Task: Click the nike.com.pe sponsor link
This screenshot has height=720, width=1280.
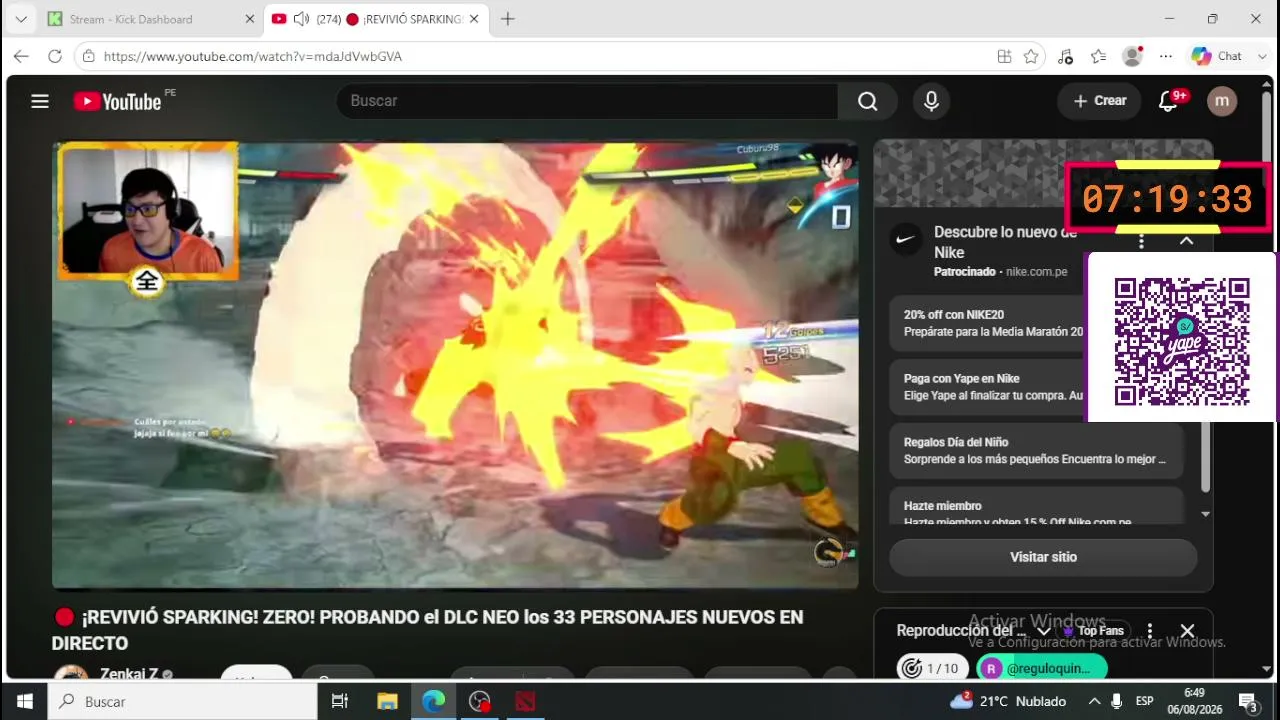Action: point(1036,272)
